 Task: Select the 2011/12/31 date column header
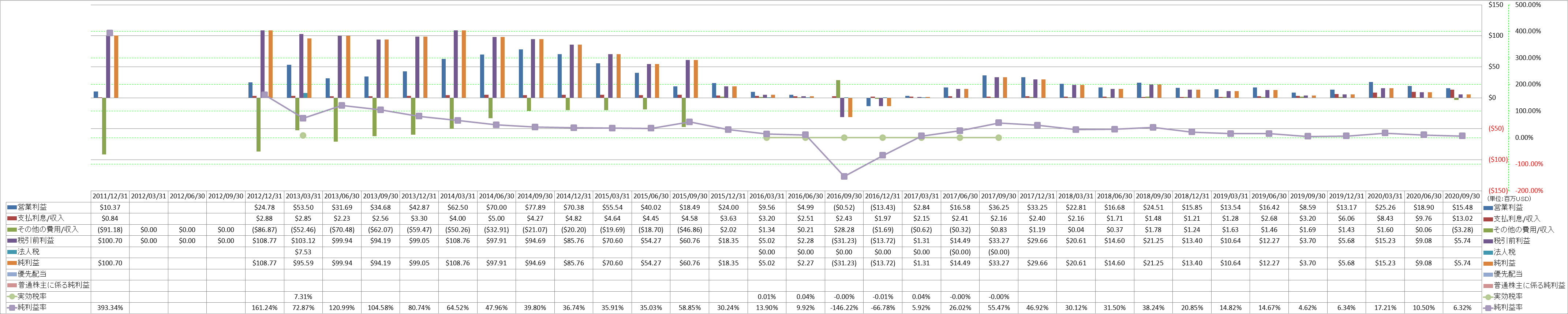click(x=110, y=197)
